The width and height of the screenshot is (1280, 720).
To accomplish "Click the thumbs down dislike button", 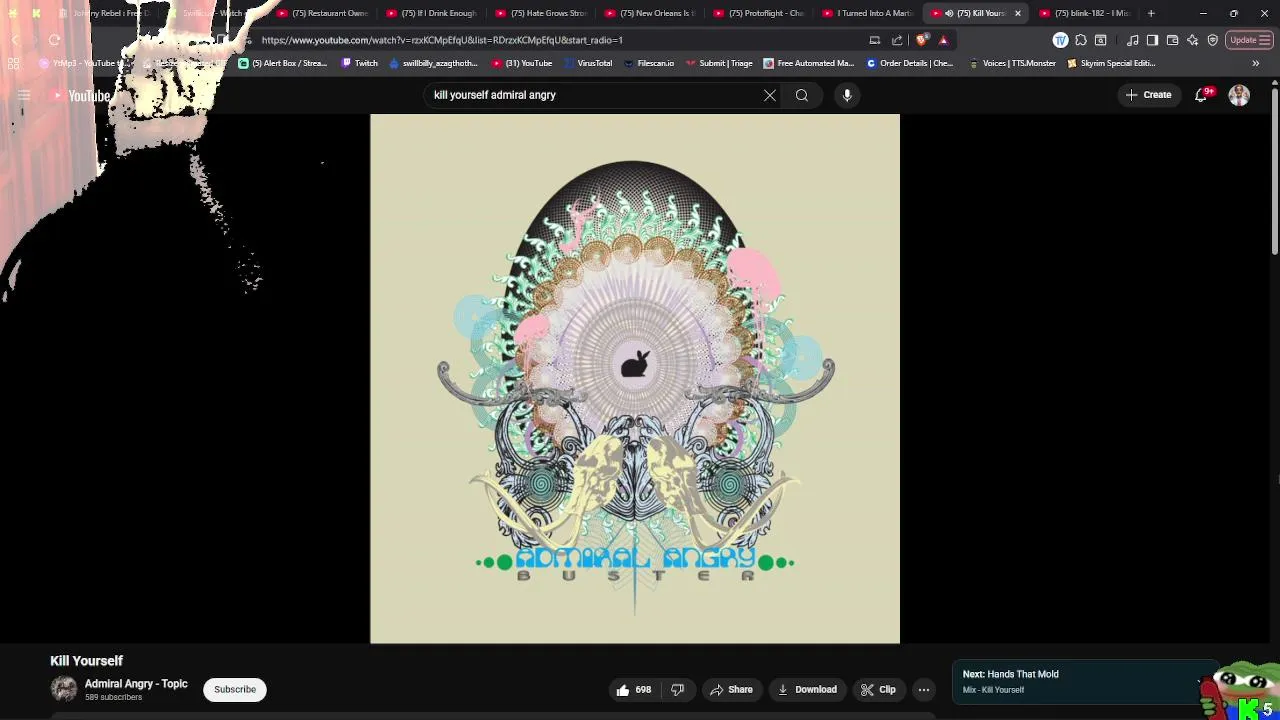I will pyautogui.click(x=677, y=689).
